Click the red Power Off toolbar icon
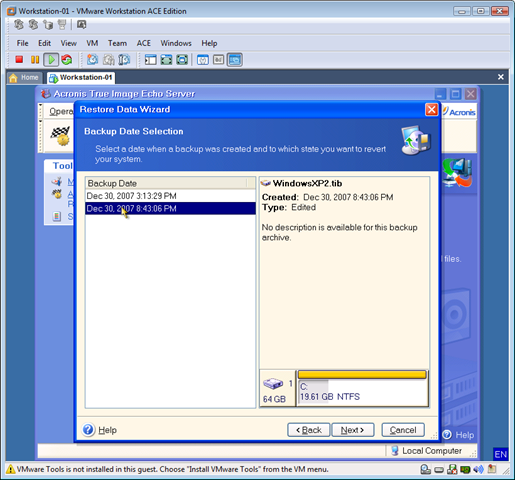 pyautogui.click(x=19, y=60)
